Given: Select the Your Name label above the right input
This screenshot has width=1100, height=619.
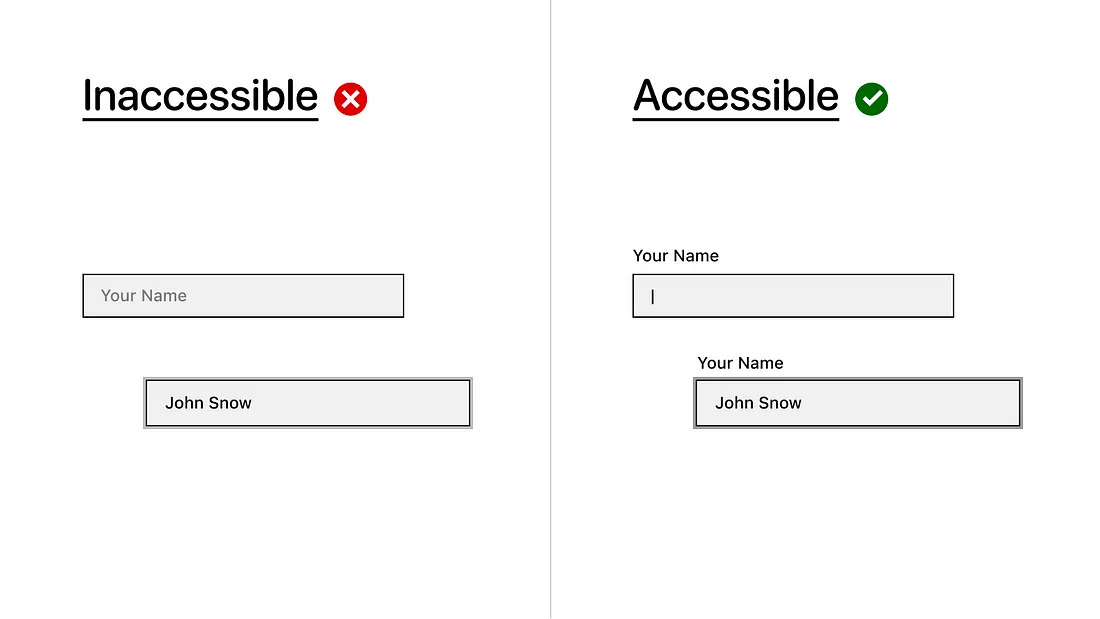Looking at the screenshot, I should coord(676,256).
